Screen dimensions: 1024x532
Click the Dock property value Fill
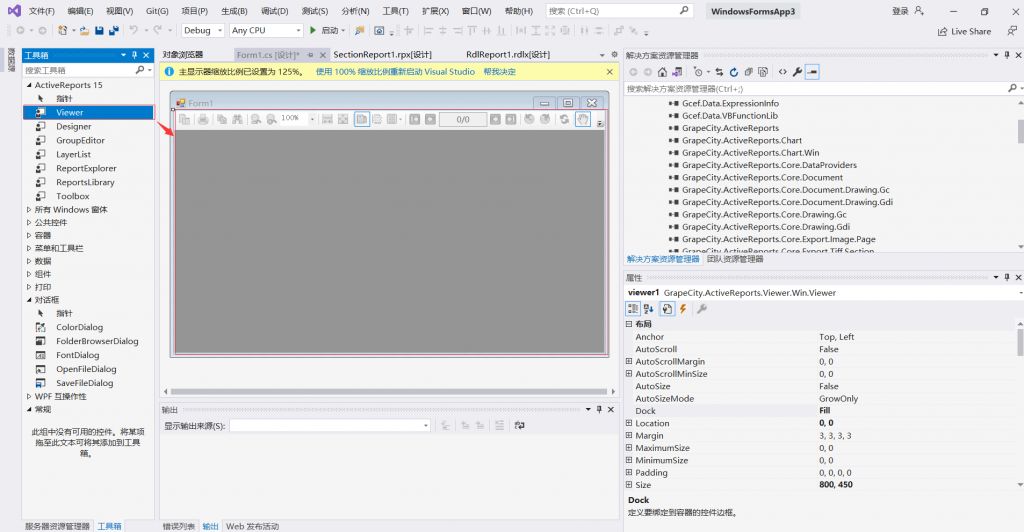pos(825,411)
